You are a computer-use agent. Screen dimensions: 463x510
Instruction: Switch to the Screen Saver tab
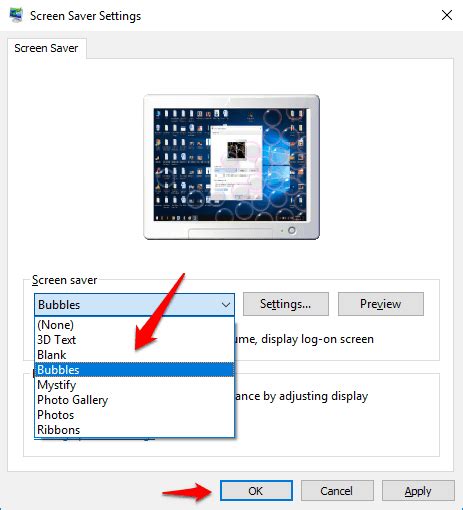coord(46,48)
